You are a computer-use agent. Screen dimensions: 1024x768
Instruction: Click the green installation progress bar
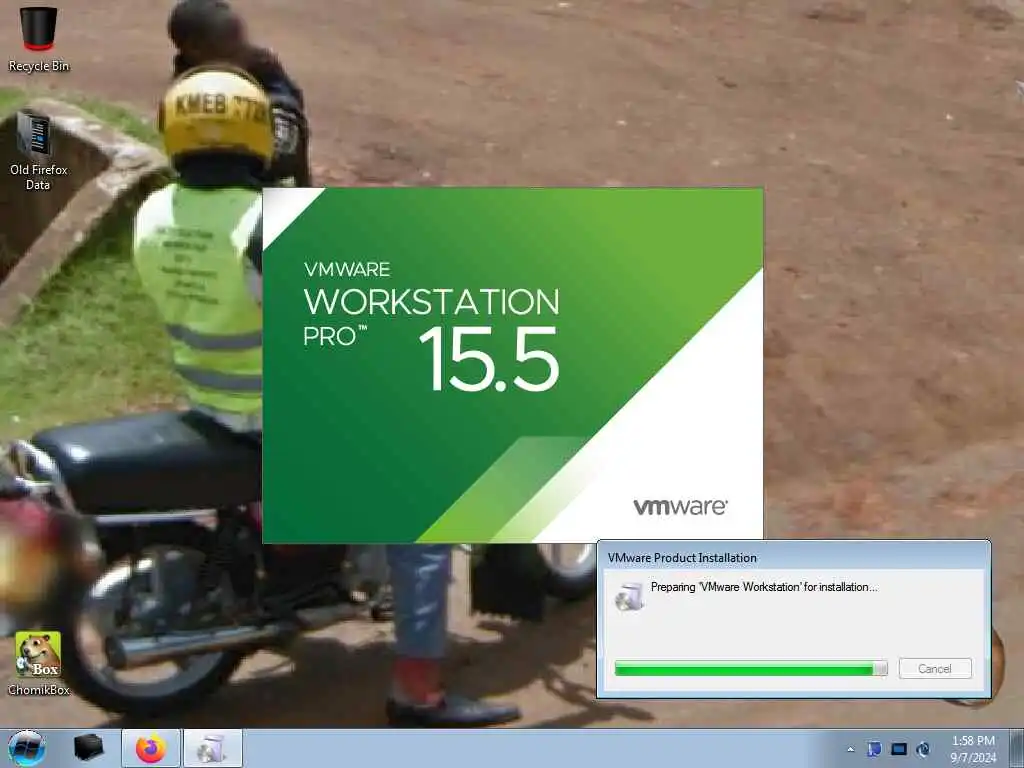[751, 668]
